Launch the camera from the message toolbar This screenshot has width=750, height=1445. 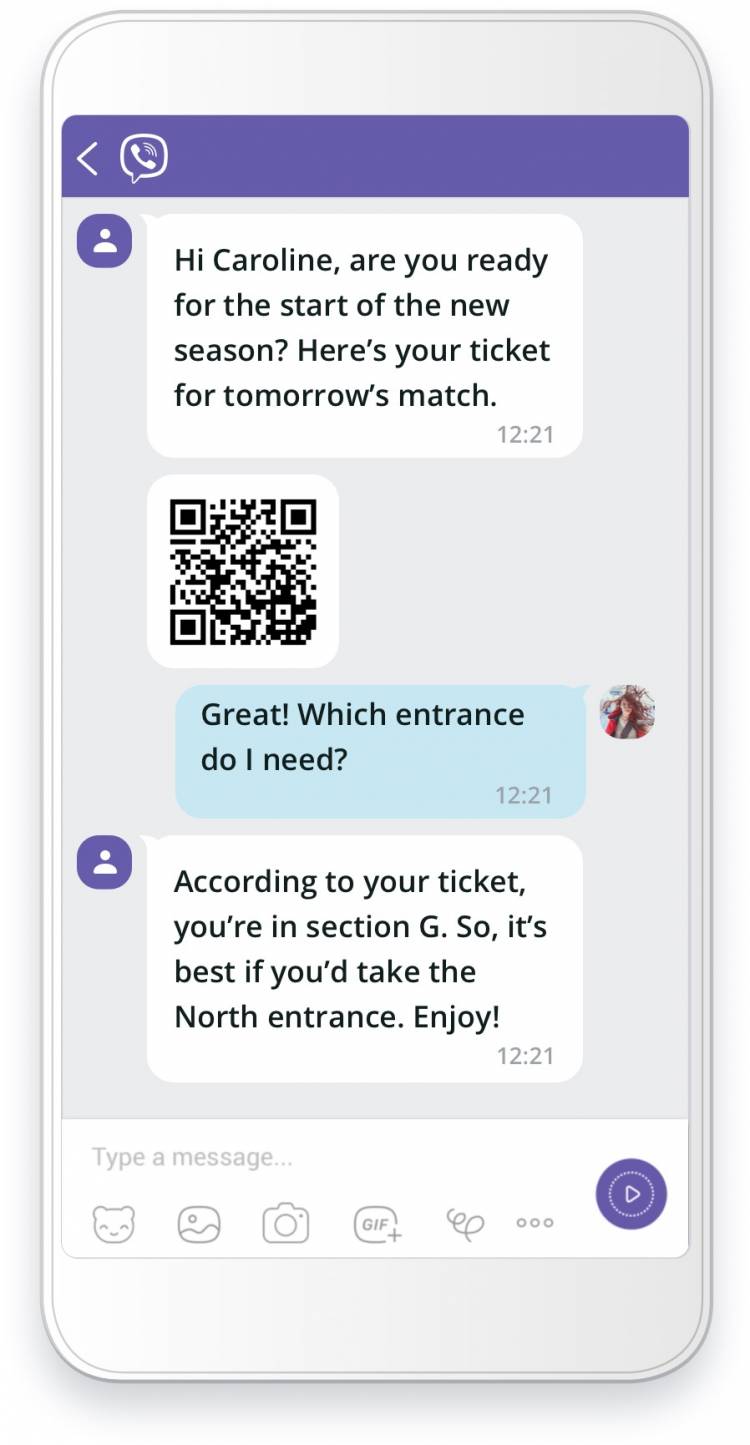286,1223
